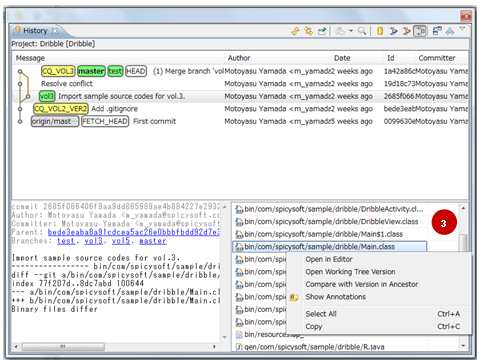Click the CQ_VOL3 tag label
This screenshot has width=482, height=364.
(58, 71)
